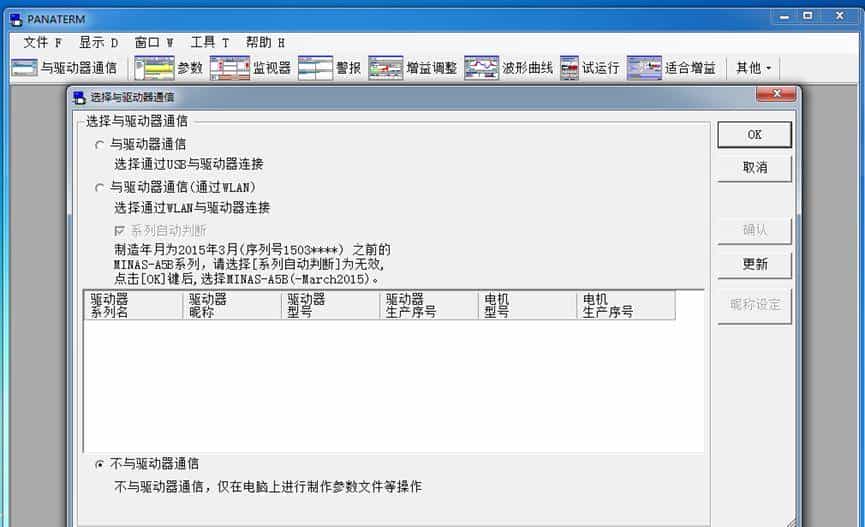The height and width of the screenshot is (527, 865).
Task: Select 不与驱动器通信 radio button
Action: tap(99, 464)
